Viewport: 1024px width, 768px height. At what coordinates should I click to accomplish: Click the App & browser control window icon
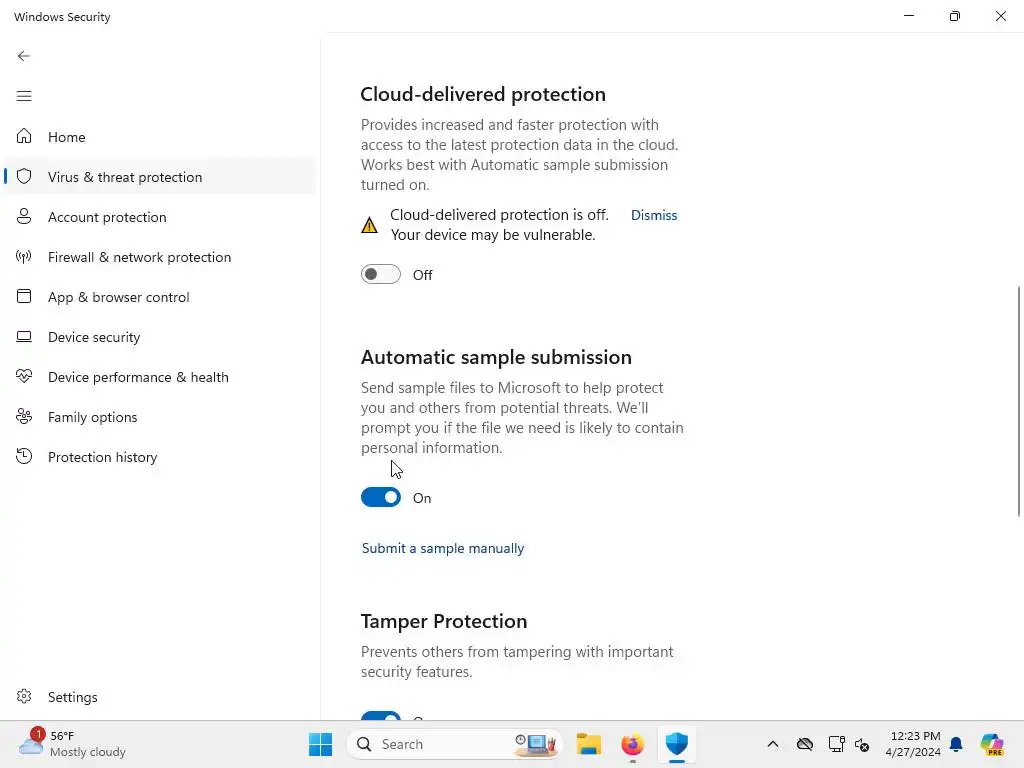coord(24,296)
